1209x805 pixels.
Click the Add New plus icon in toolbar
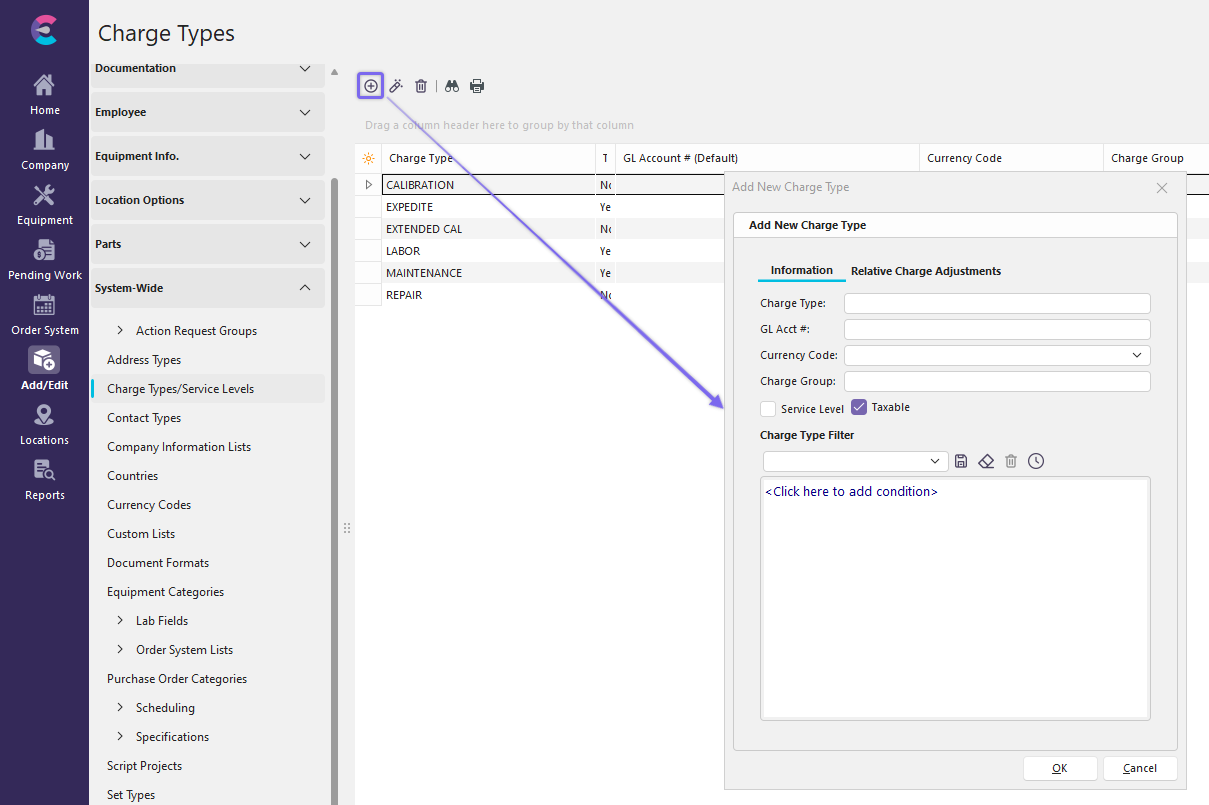pos(371,86)
